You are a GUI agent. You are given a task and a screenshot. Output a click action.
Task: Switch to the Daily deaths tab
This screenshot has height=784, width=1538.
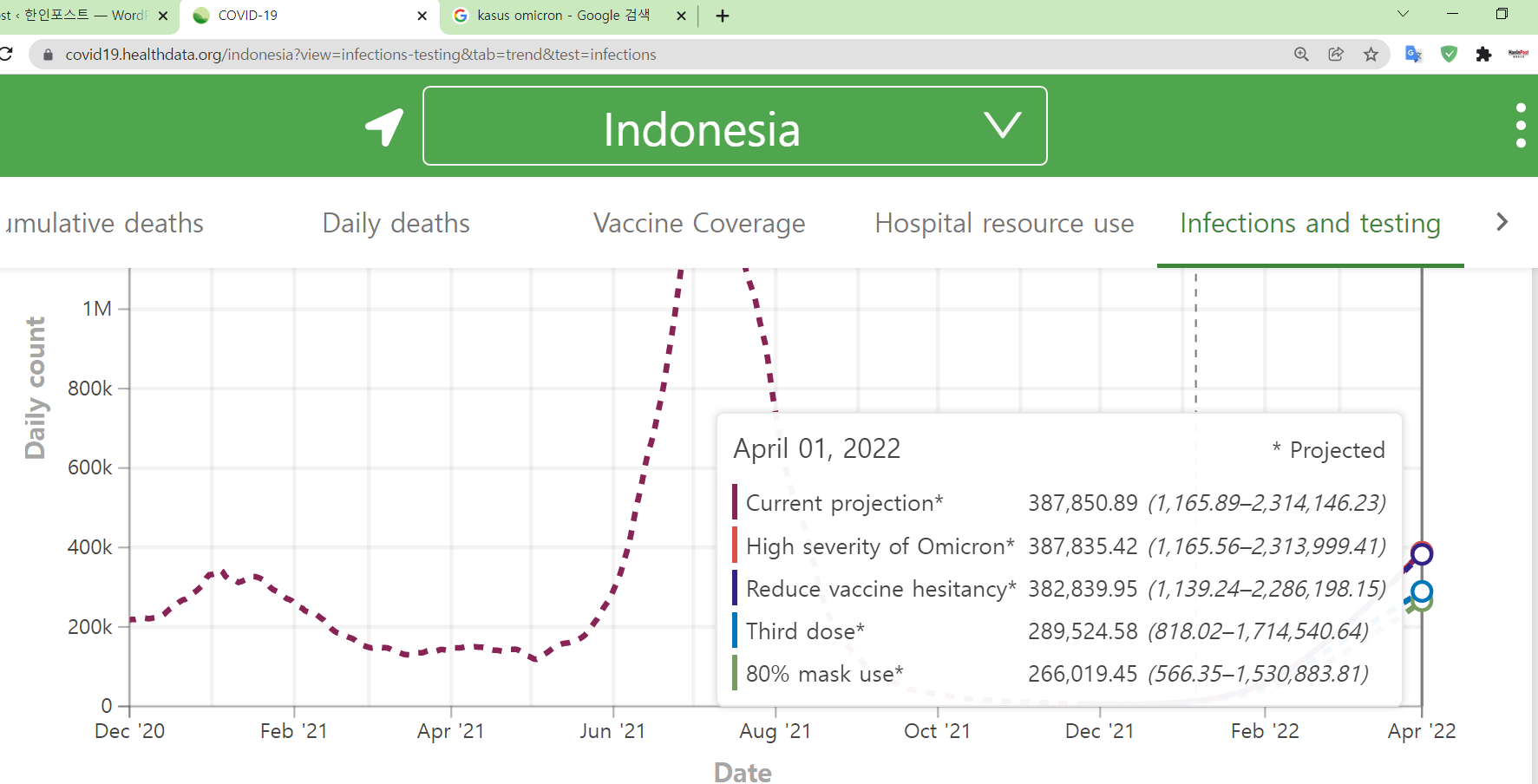click(396, 223)
